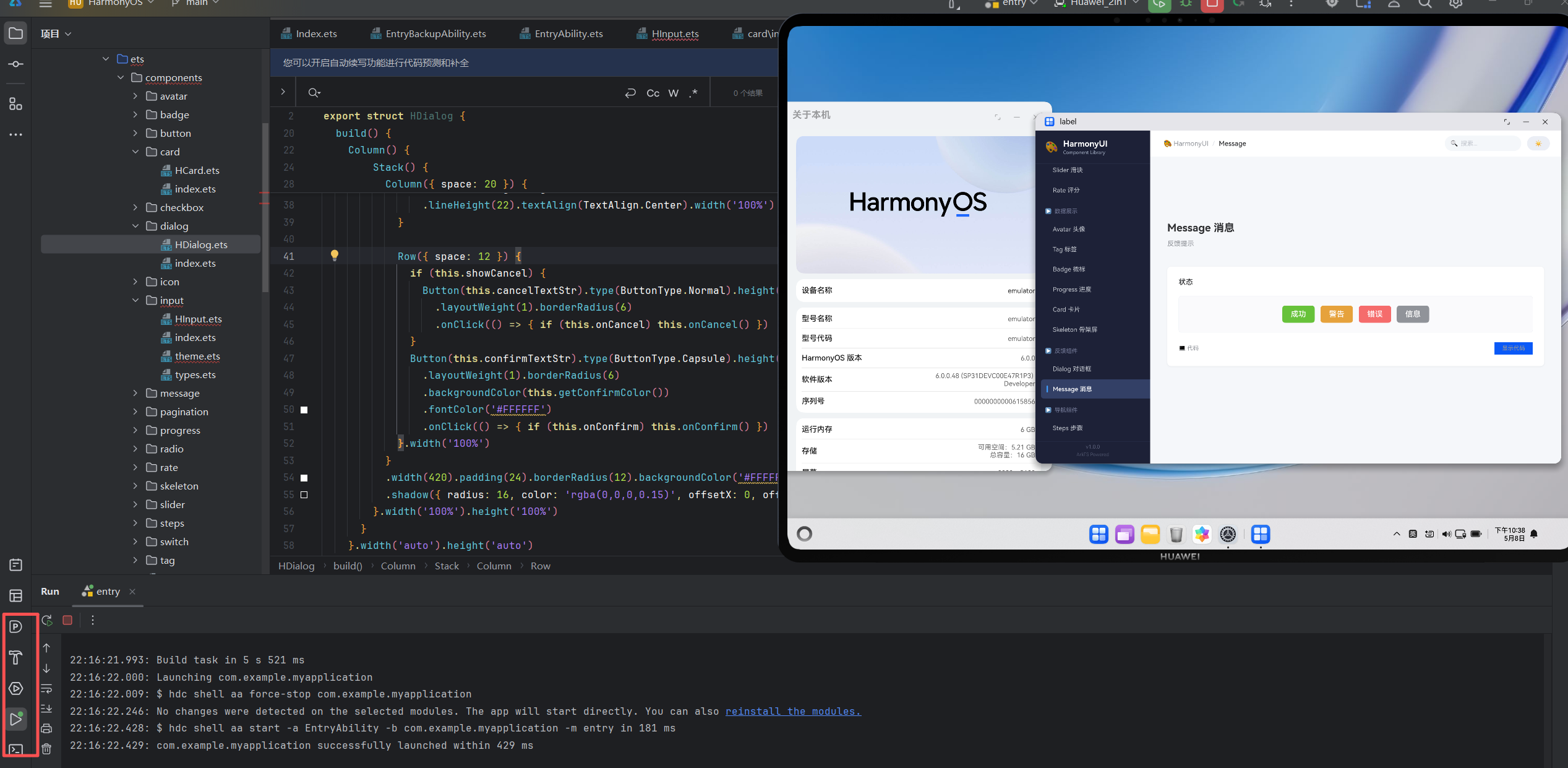Image resolution: width=1568 pixels, height=768 pixels.
Task: Open the Profiler tool window icon
Action: pyautogui.click(x=16, y=627)
